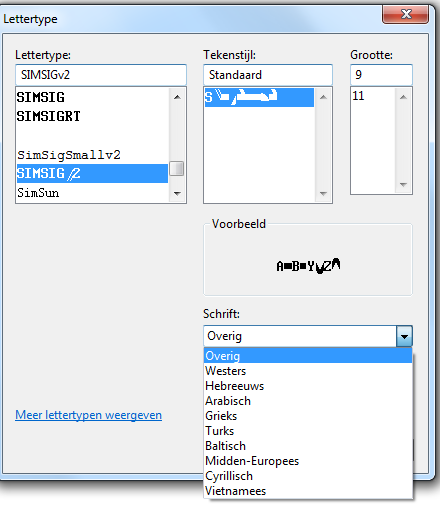Select SIMSIG font in list
The height and width of the screenshot is (505, 440).
92,97
